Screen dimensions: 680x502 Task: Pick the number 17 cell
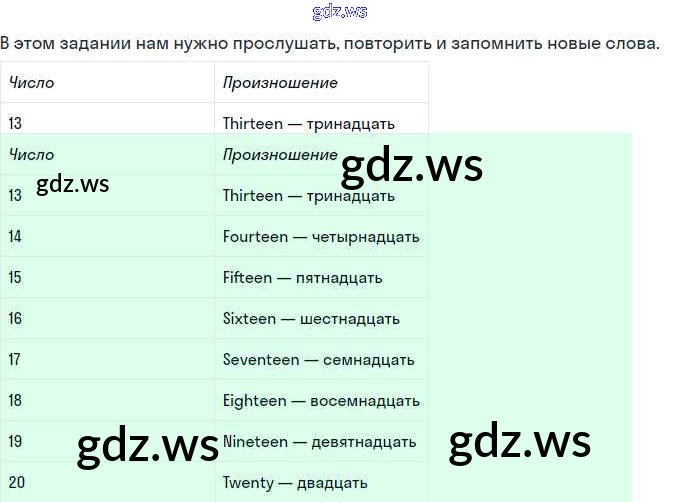15,360
